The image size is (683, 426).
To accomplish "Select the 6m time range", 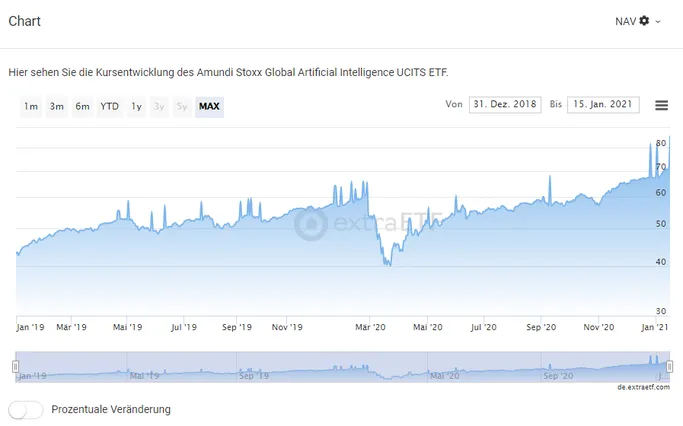I will (x=82, y=107).
